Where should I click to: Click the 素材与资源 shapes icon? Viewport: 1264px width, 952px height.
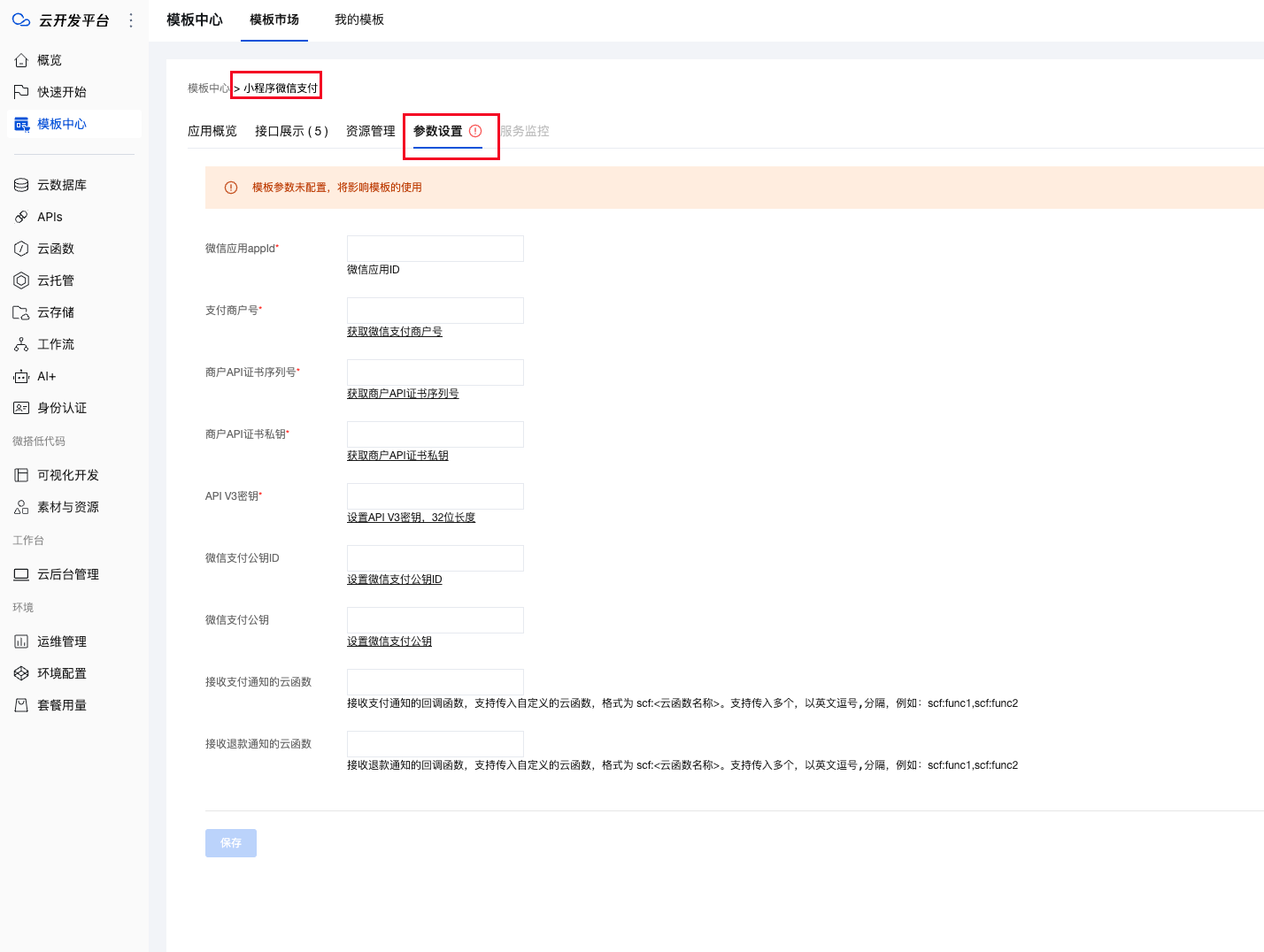[x=21, y=507]
